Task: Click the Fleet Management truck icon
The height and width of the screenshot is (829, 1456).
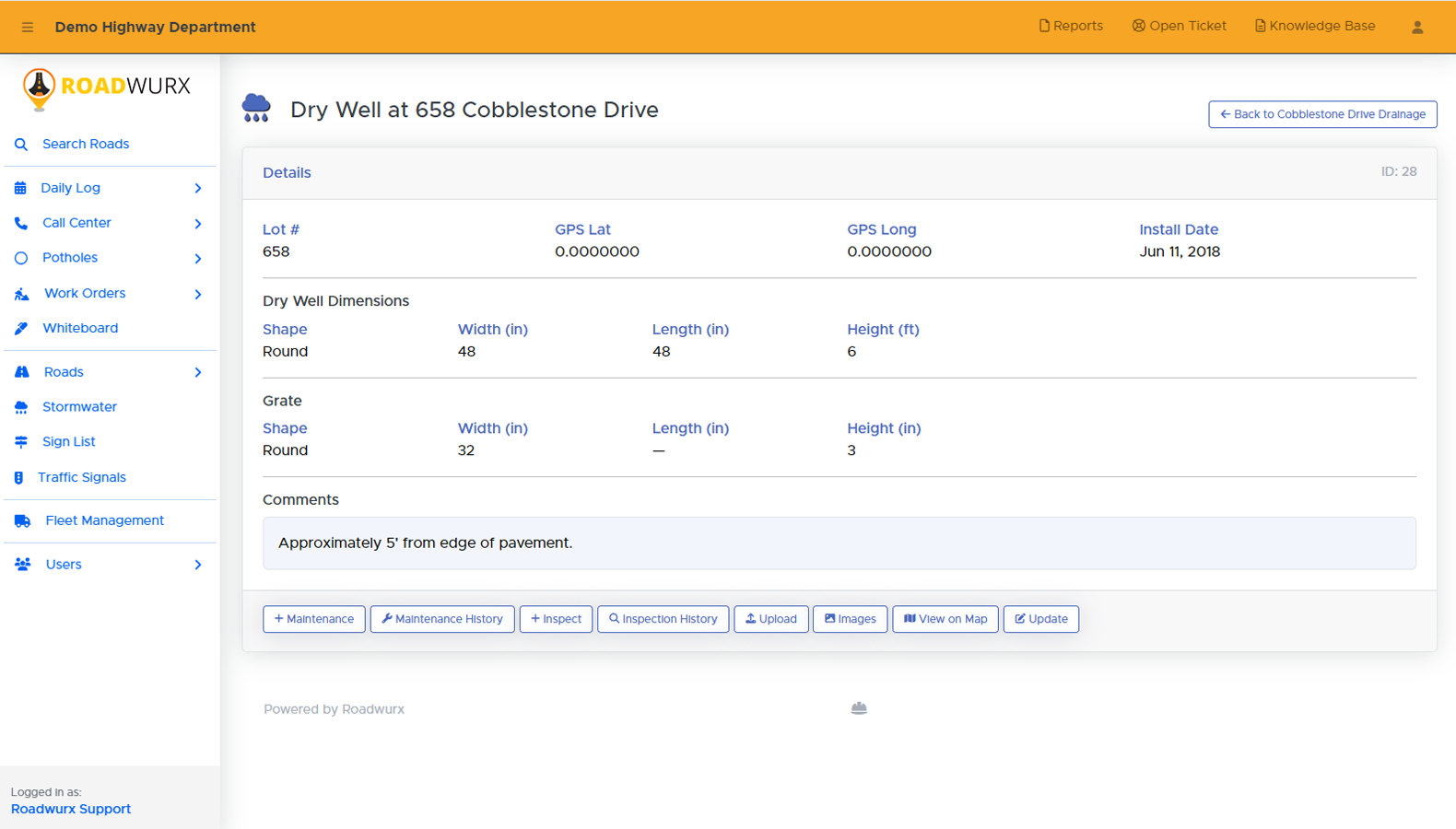Action: 23,521
